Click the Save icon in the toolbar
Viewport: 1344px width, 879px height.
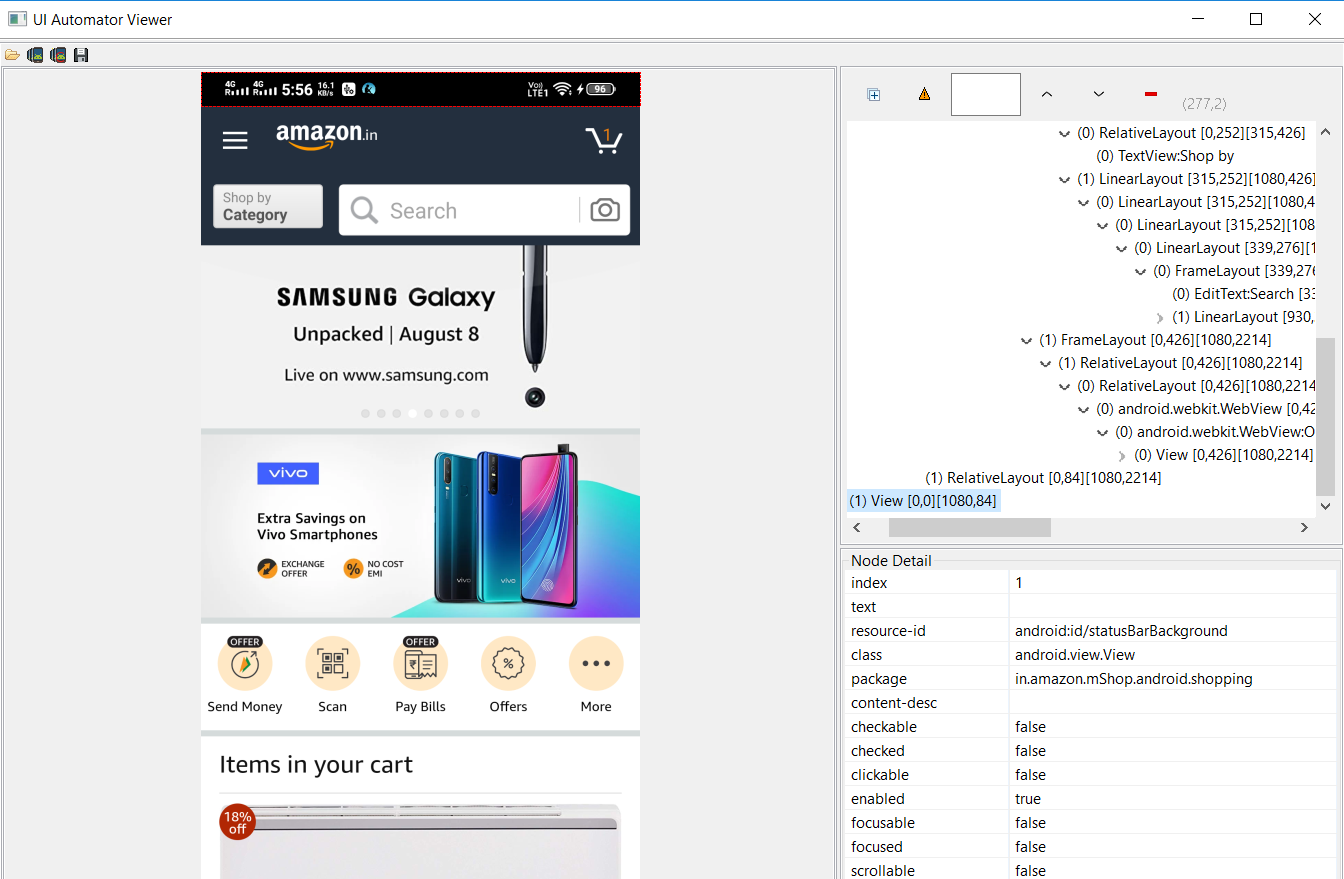click(x=81, y=55)
